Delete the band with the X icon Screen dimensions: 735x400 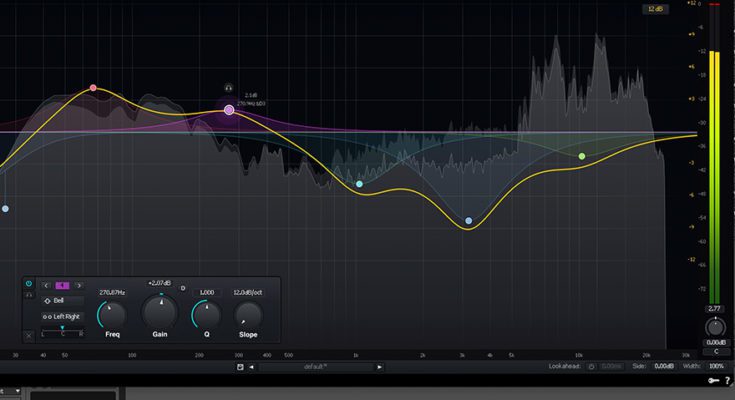[28, 335]
